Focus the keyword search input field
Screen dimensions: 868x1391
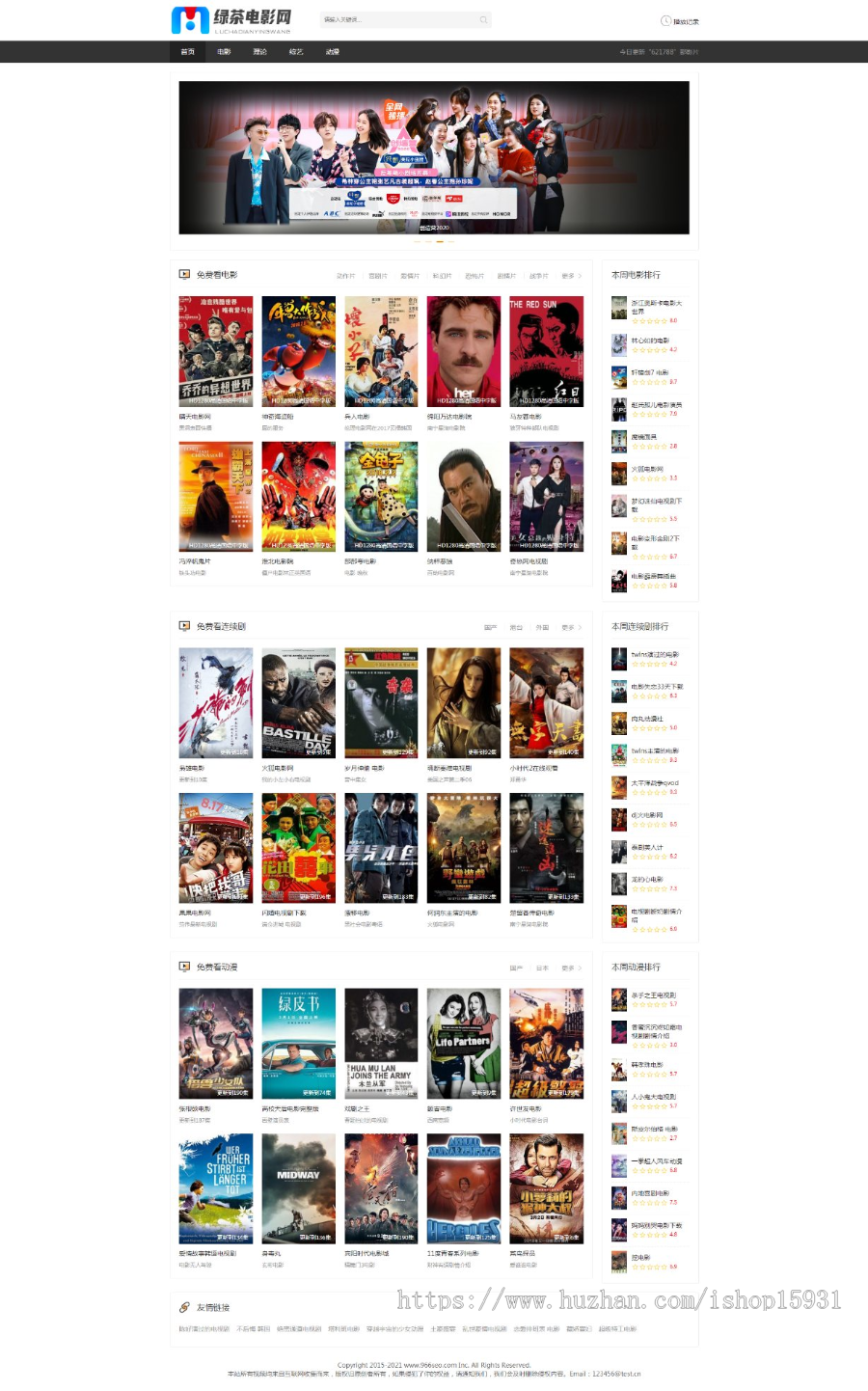[x=399, y=19]
